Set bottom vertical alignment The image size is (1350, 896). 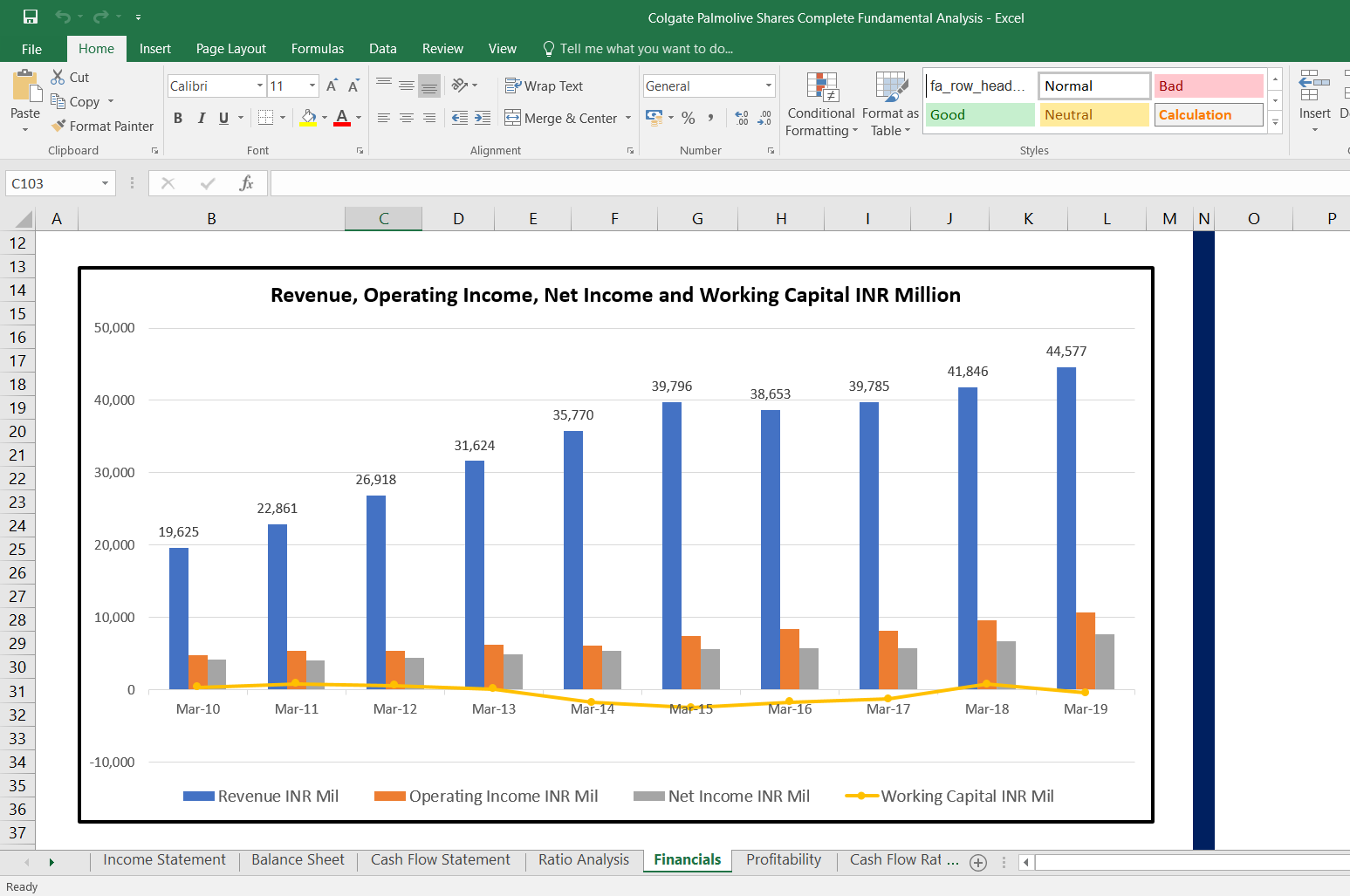click(428, 85)
